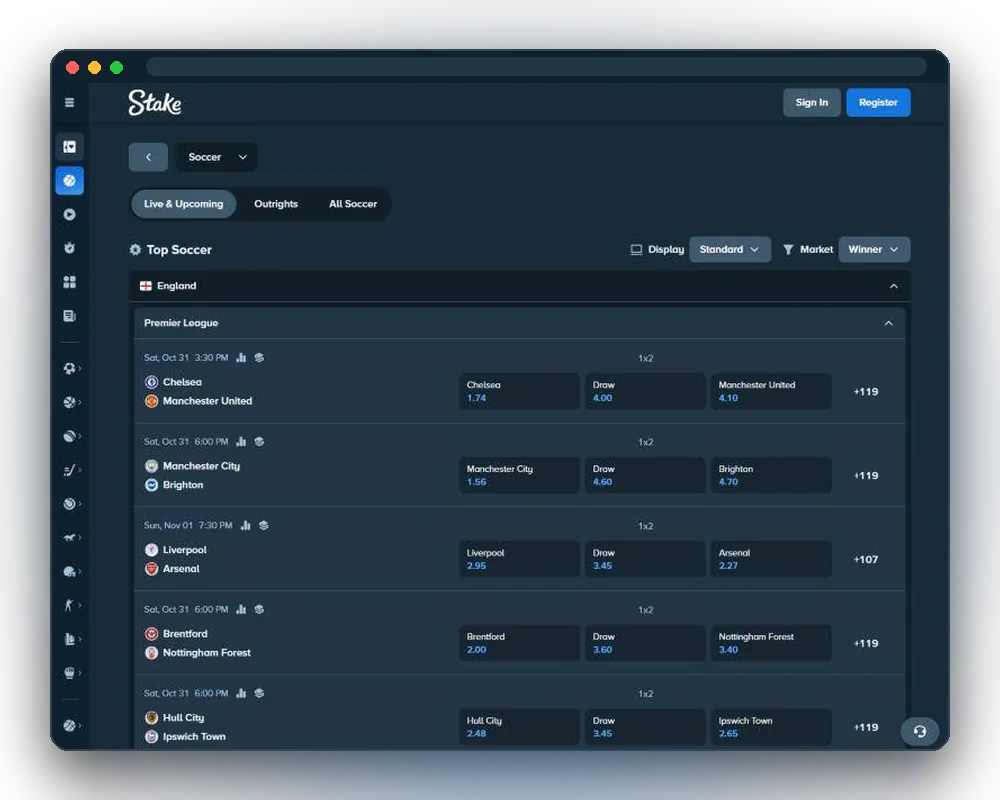This screenshot has width=1000, height=800.
Task: Choose the ice hockey stick sport icon
Action: [70, 470]
